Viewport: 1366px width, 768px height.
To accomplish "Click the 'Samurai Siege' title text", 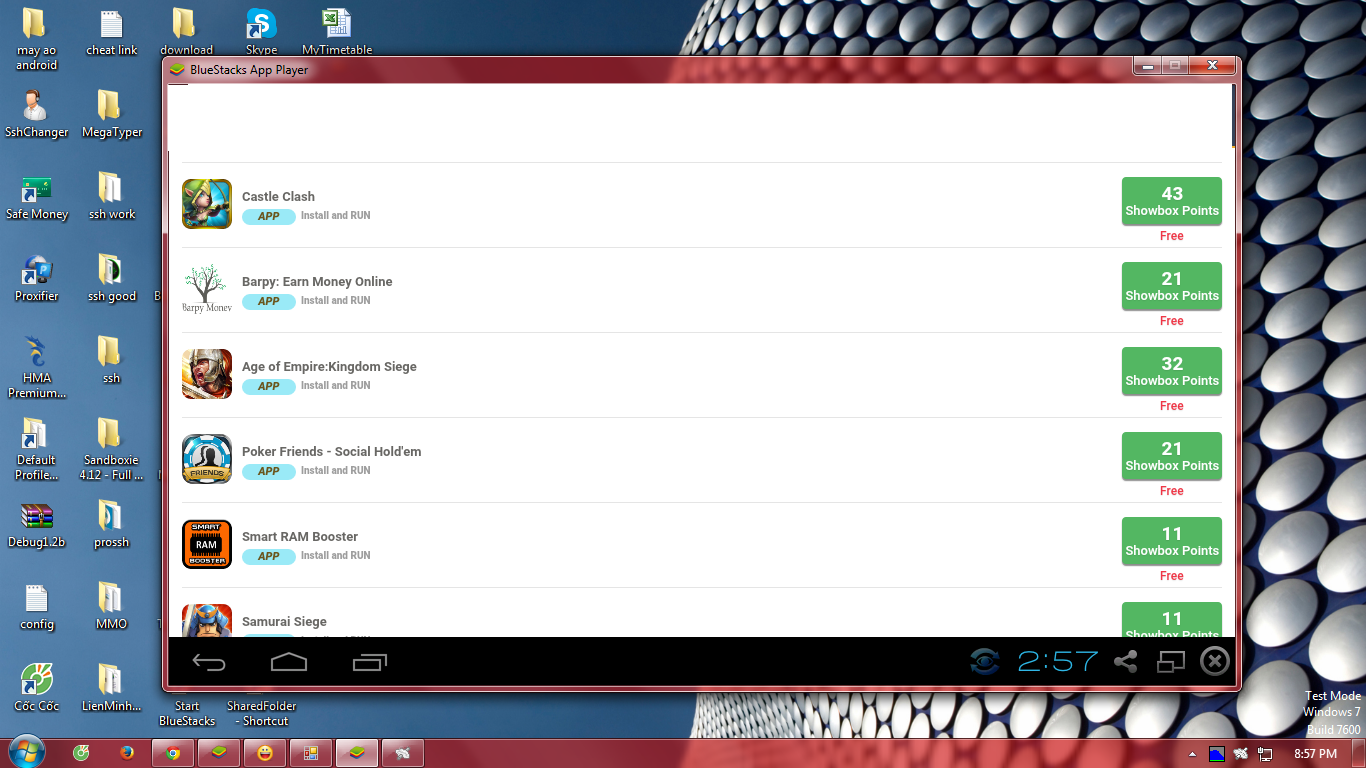I will pyautogui.click(x=284, y=622).
